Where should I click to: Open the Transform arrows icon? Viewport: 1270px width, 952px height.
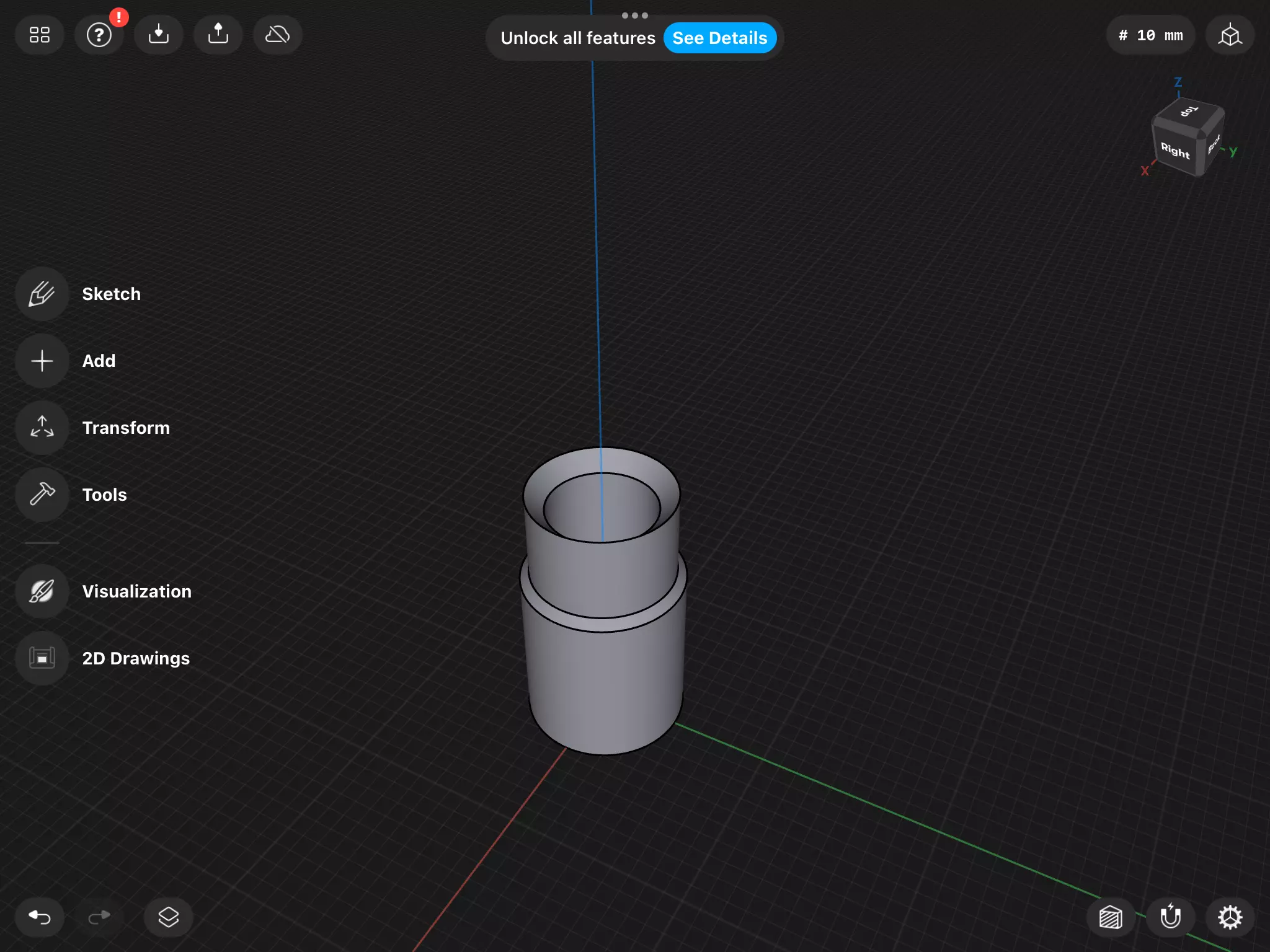coord(42,428)
